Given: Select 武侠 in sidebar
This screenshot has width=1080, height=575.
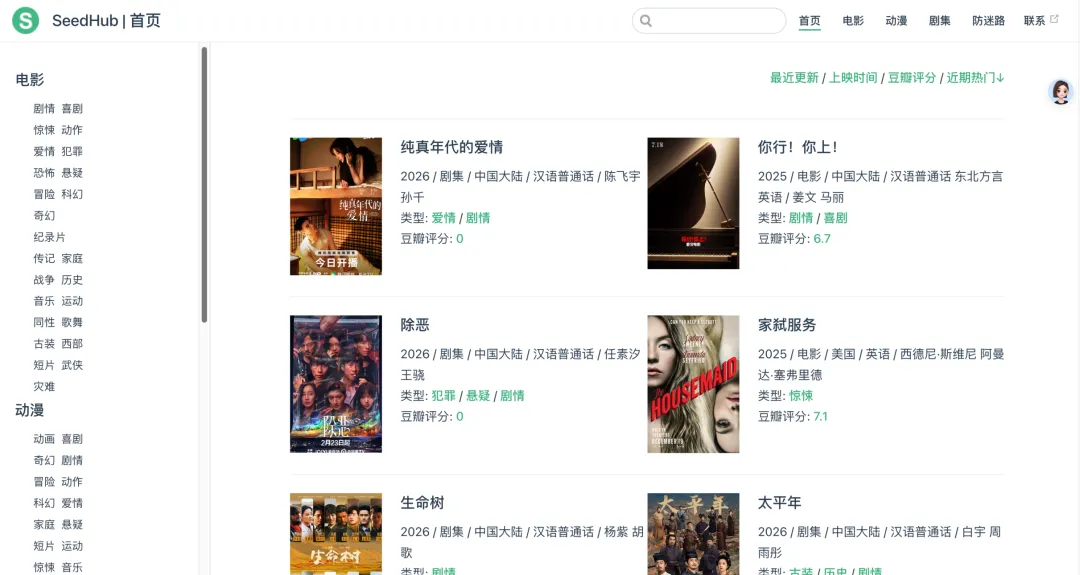Looking at the screenshot, I should click(72, 364).
